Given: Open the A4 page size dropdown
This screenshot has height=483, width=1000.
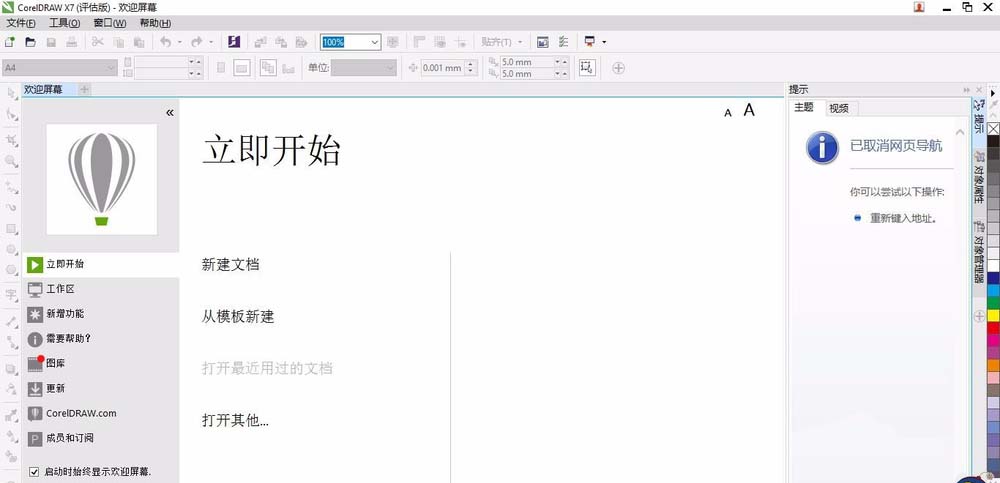Looking at the screenshot, I should point(112,67).
